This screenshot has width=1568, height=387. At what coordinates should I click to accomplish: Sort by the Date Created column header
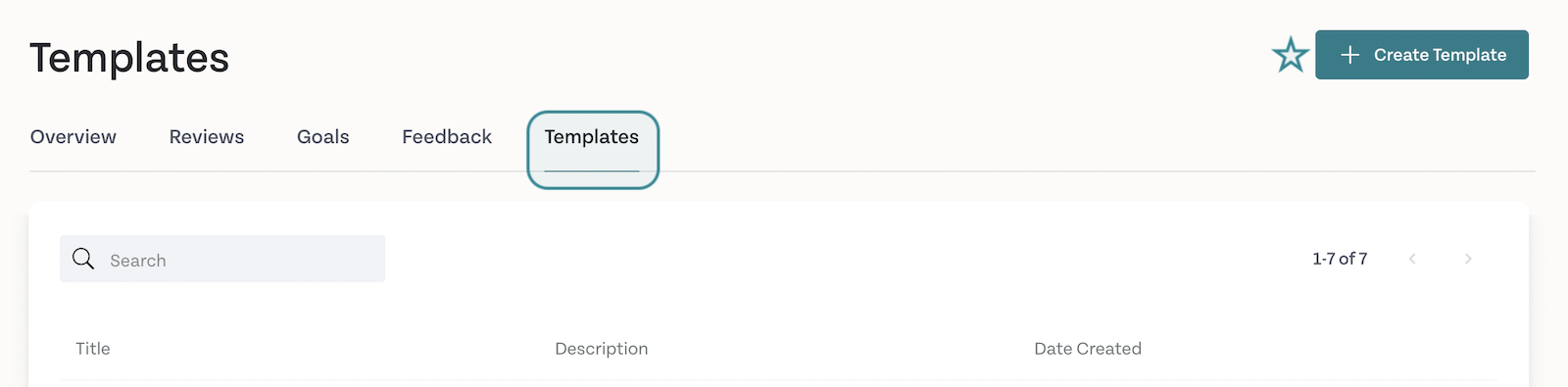(x=1088, y=349)
